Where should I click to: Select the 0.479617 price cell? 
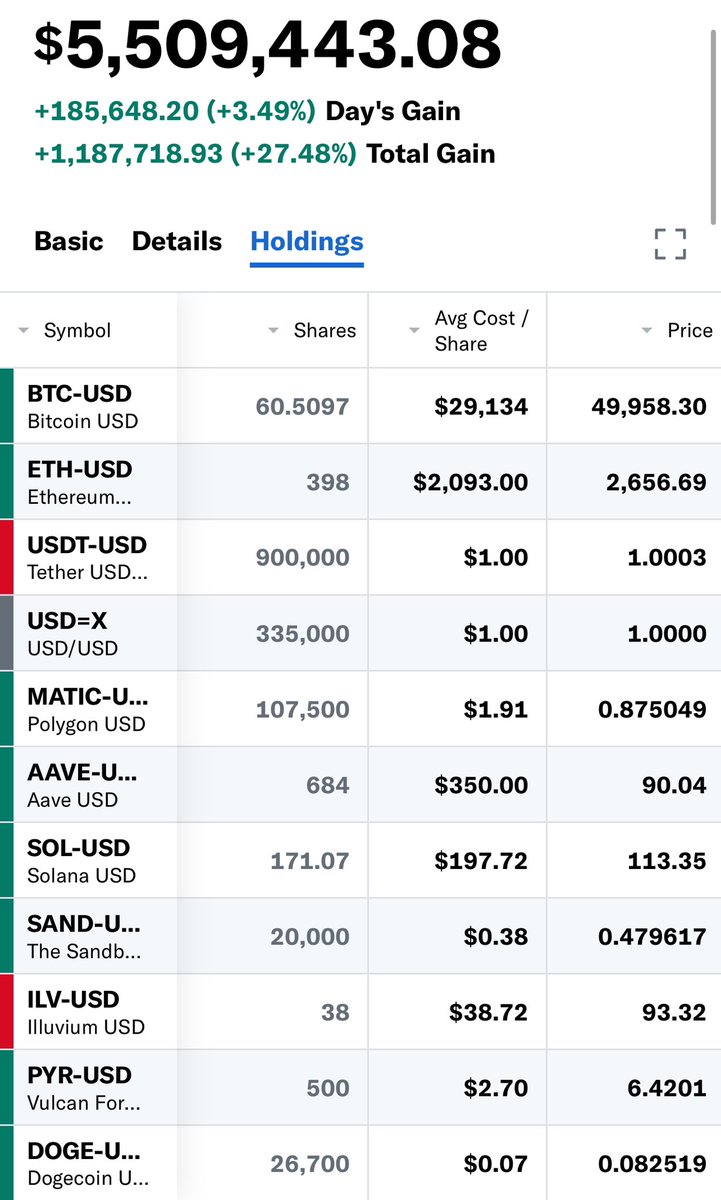(634, 937)
